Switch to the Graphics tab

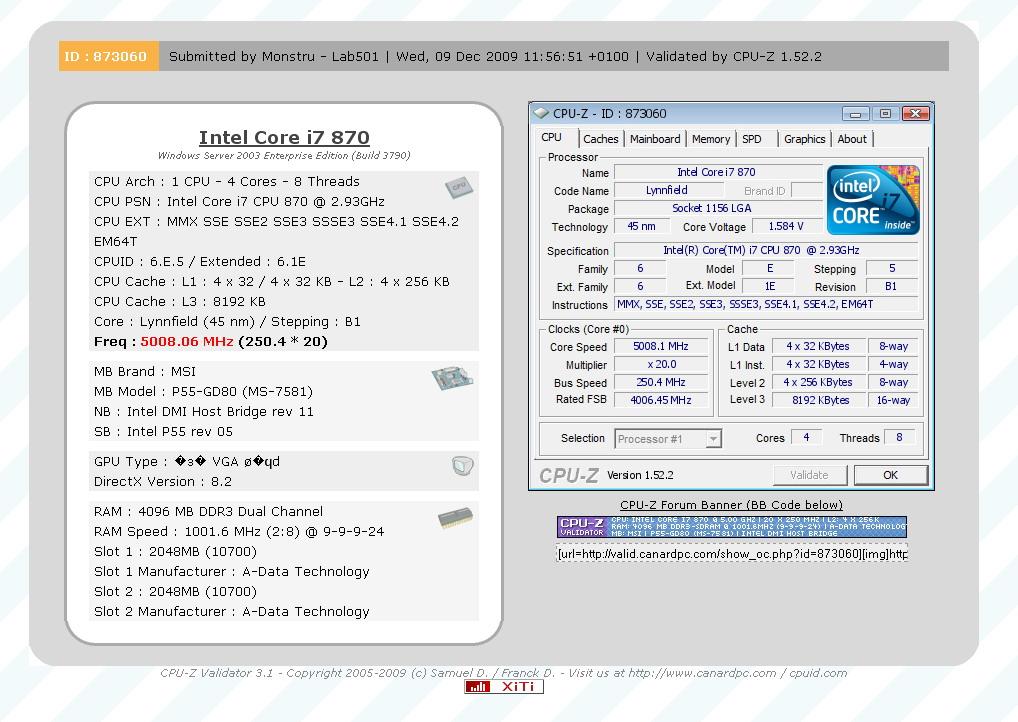click(x=804, y=139)
